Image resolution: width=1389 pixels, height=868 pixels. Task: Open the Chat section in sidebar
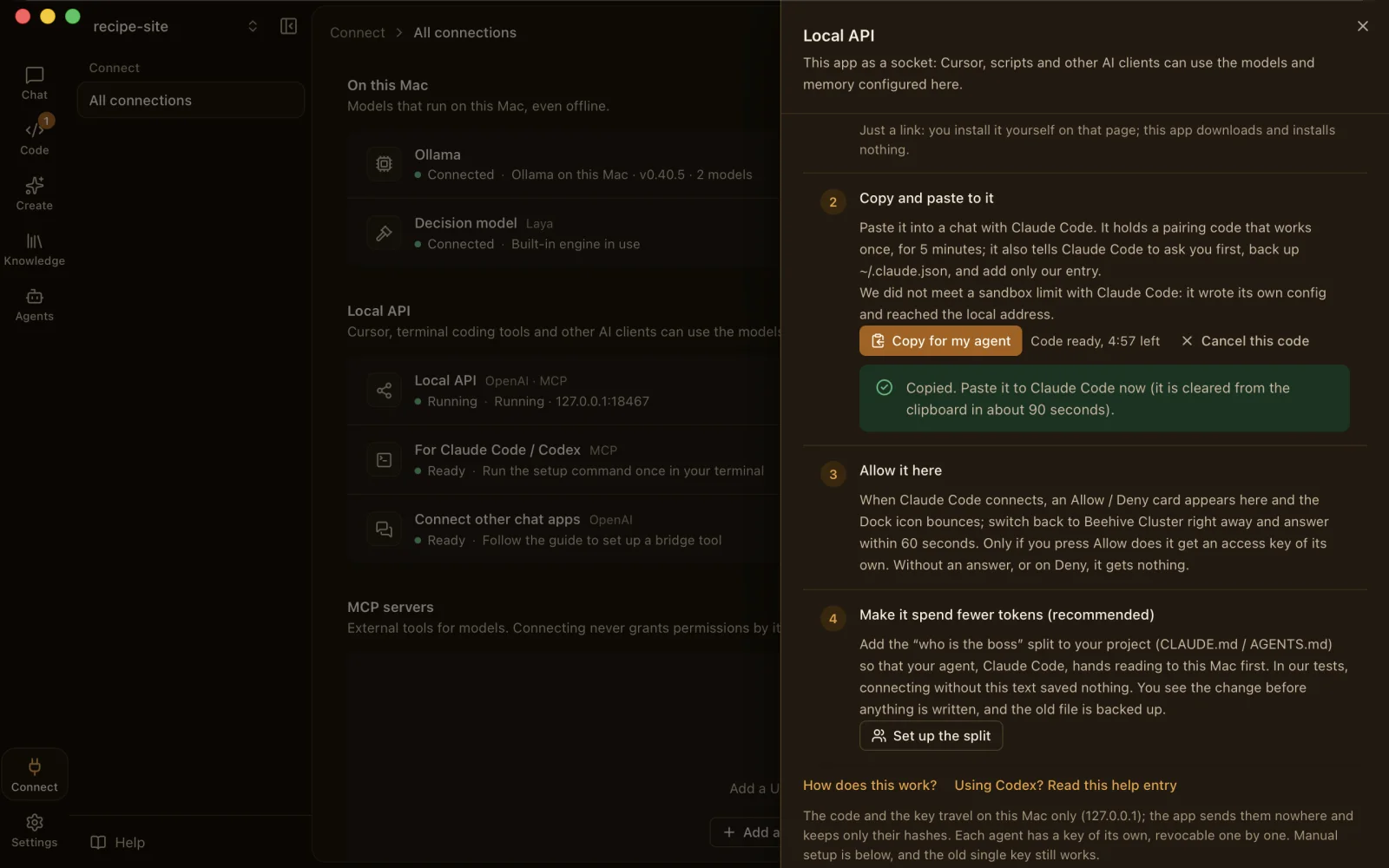tap(34, 83)
